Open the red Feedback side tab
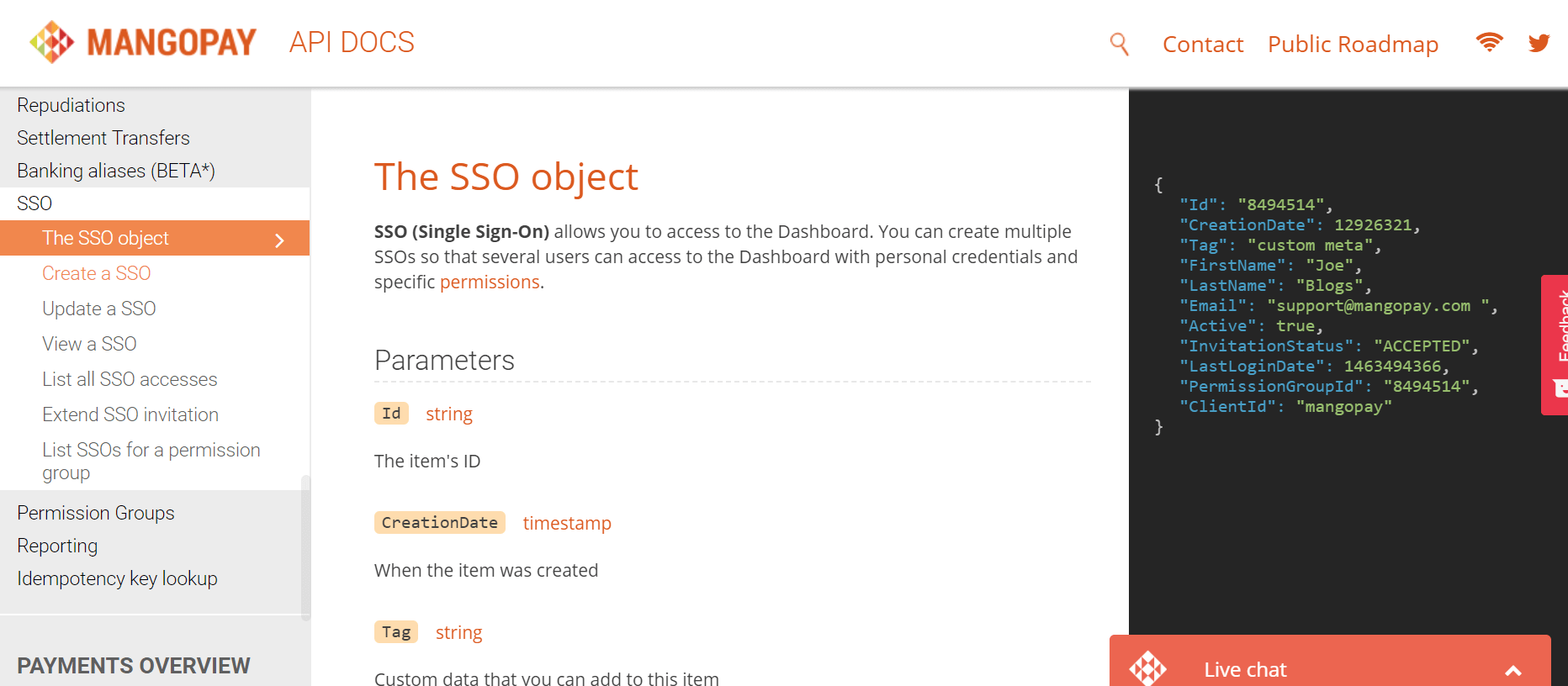The image size is (1568, 686). [x=1556, y=345]
